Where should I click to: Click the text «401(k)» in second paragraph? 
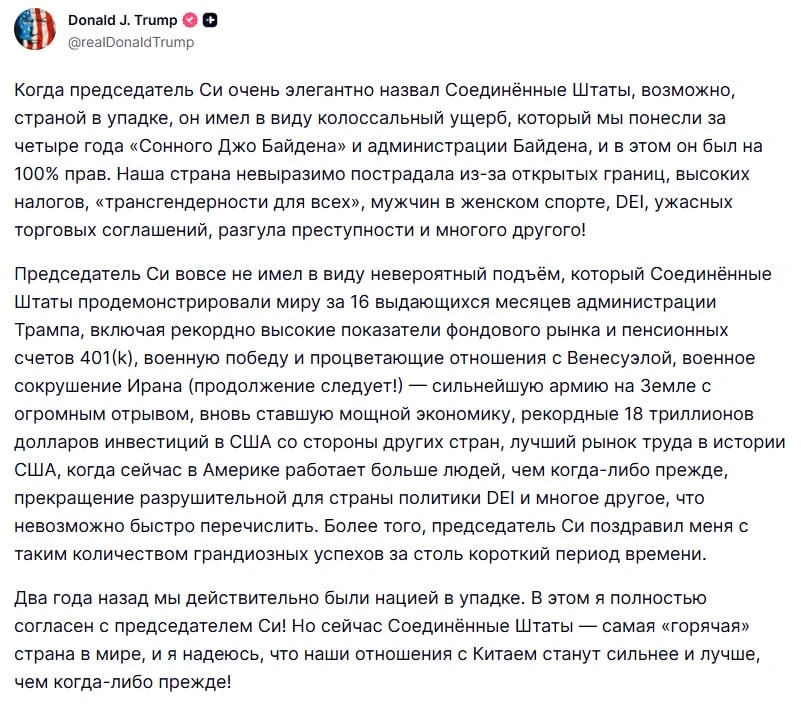(x=107, y=358)
